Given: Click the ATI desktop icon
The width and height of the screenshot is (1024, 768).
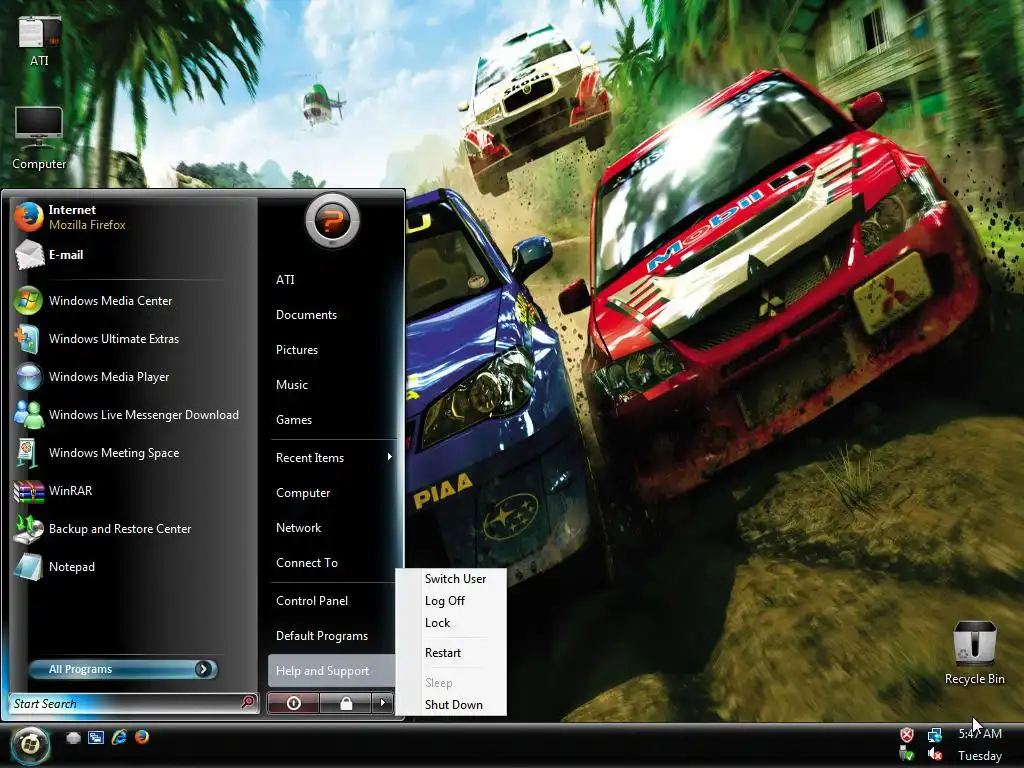Looking at the screenshot, I should pyautogui.click(x=39, y=40).
